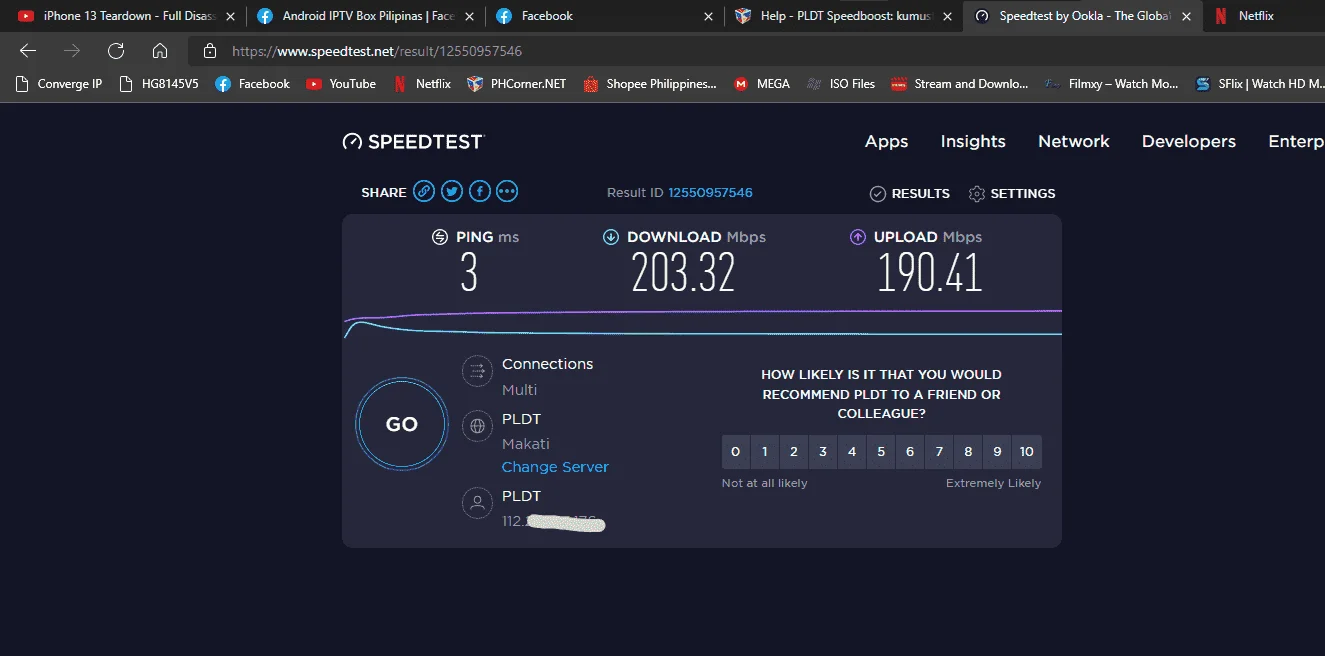Image resolution: width=1325 pixels, height=656 pixels.
Task: Reload the Speedtest page
Action: [116, 51]
